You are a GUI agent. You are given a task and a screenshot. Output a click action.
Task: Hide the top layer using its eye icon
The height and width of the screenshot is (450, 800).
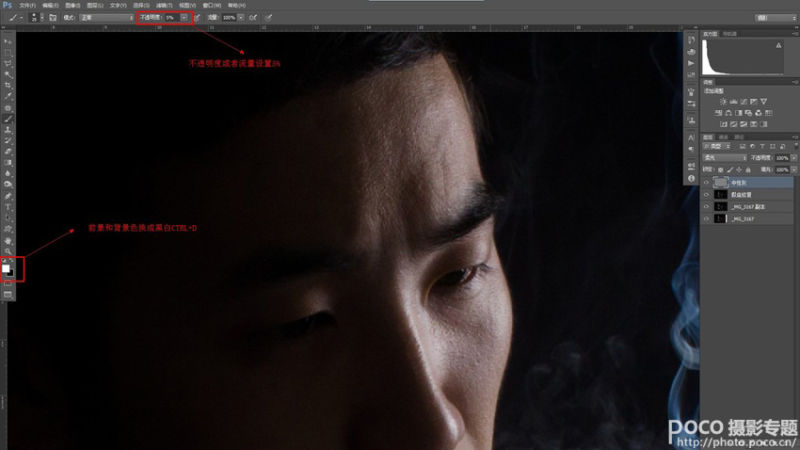707,183
